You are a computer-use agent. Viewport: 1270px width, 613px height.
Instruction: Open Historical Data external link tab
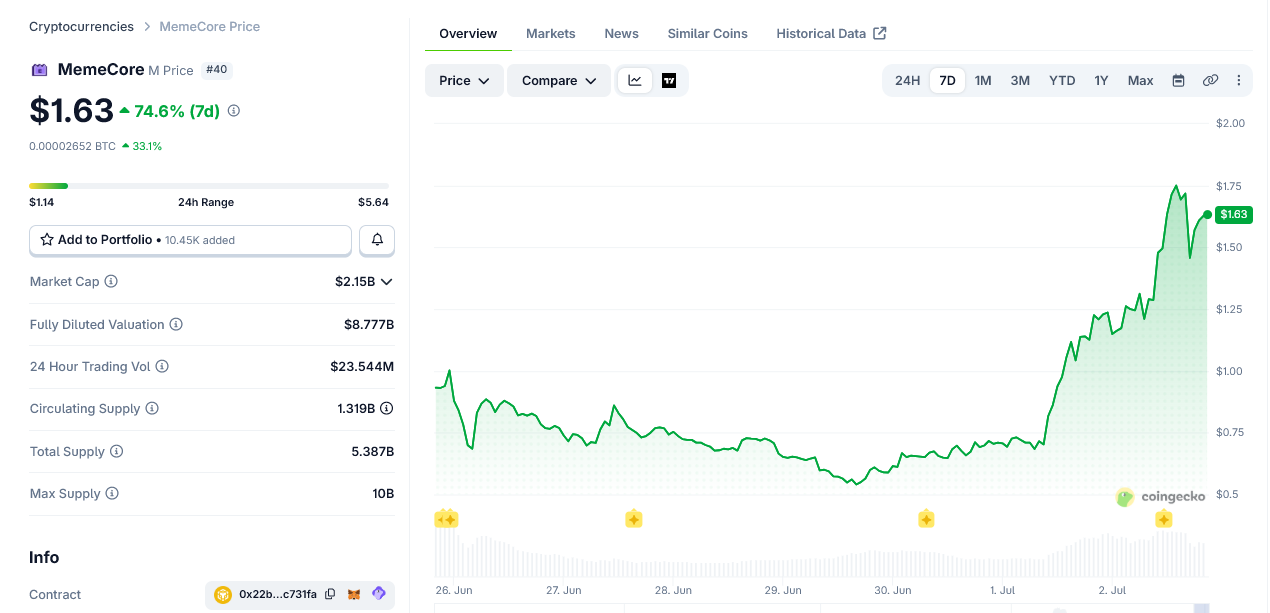(831, 34)
